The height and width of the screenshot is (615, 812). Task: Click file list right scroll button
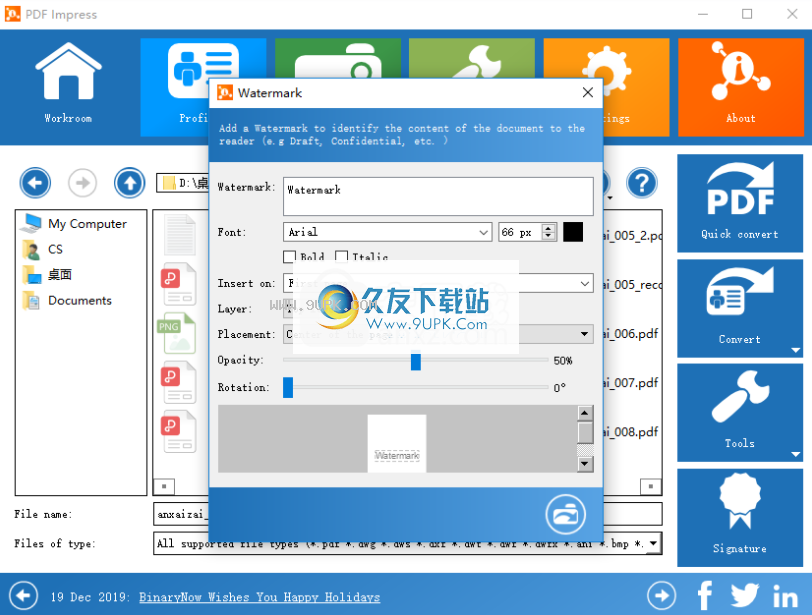pos(650,486)
